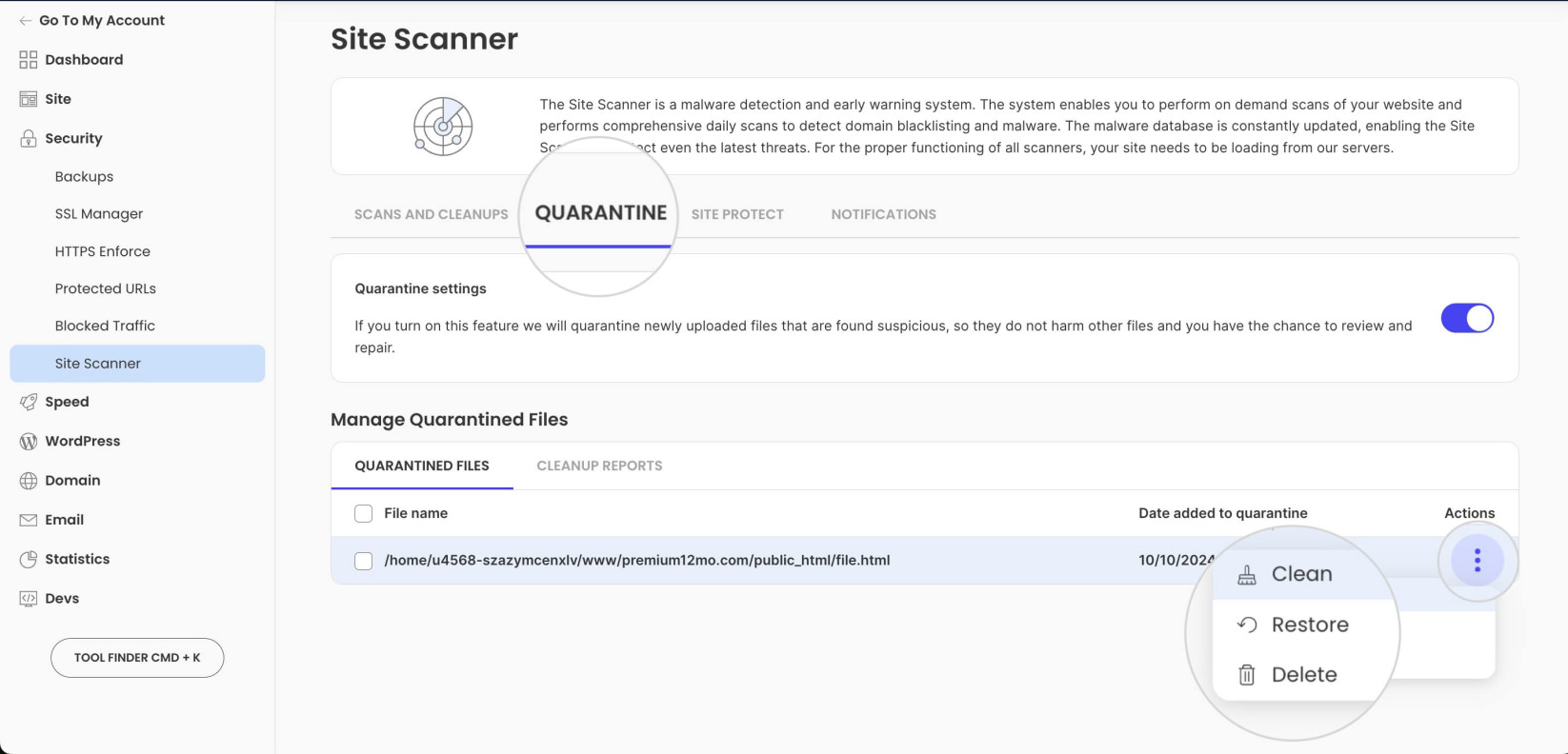Image resolution: width=1568 pixels, height=754 pixels.
Task: Open Blocked Traffic under Security
Action: [x=105, y=326]
